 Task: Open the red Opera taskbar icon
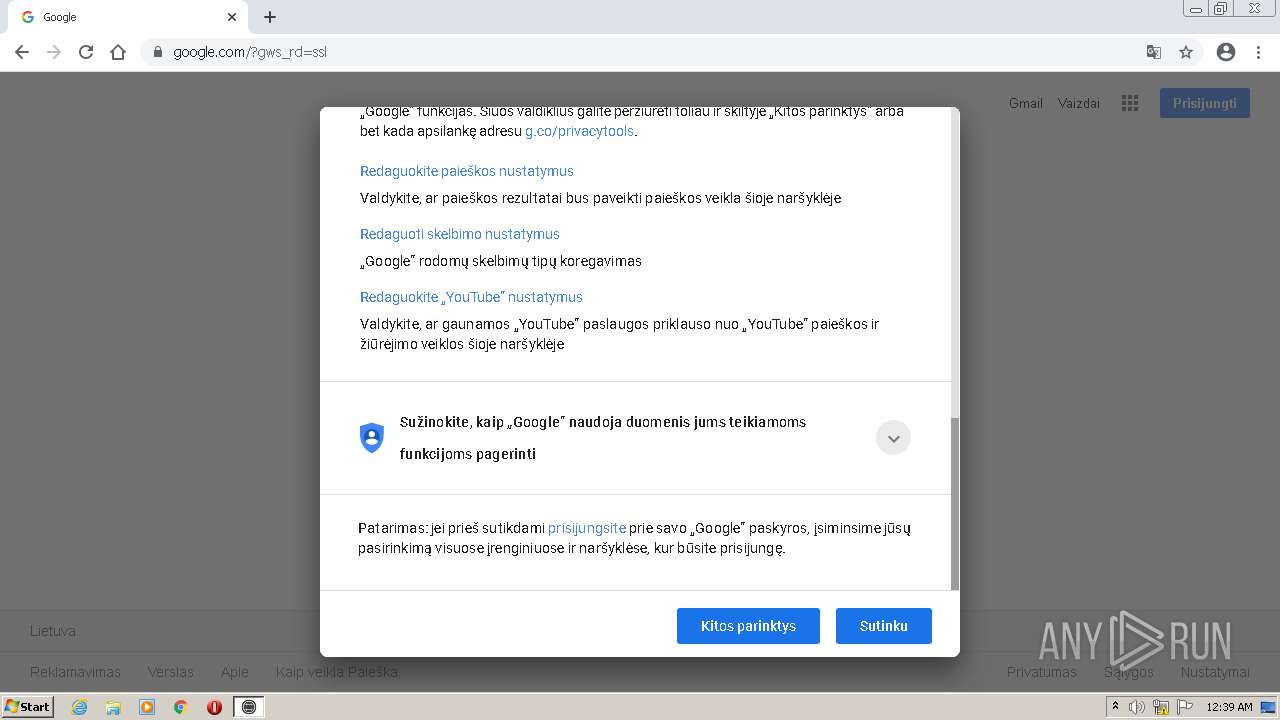[x=214, y=707]
